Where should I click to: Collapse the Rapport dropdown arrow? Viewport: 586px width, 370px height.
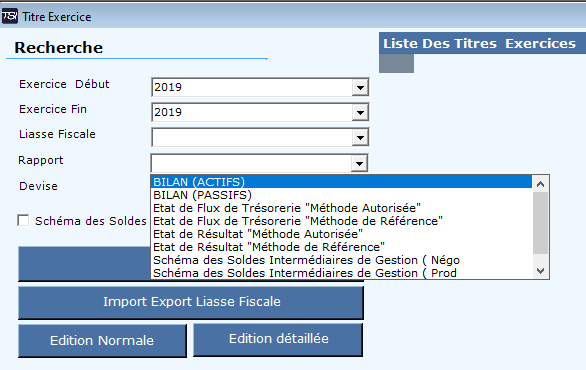click(359, 163)
